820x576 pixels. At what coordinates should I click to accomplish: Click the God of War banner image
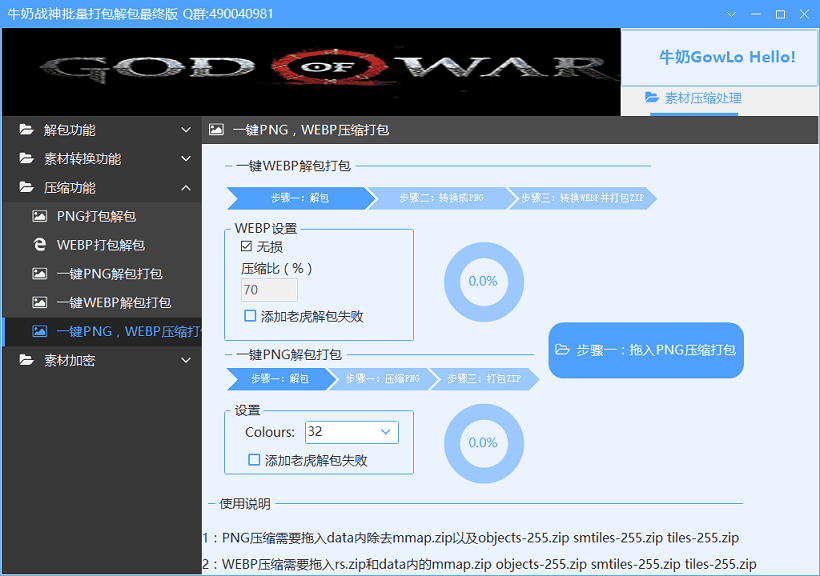(311, 72)
